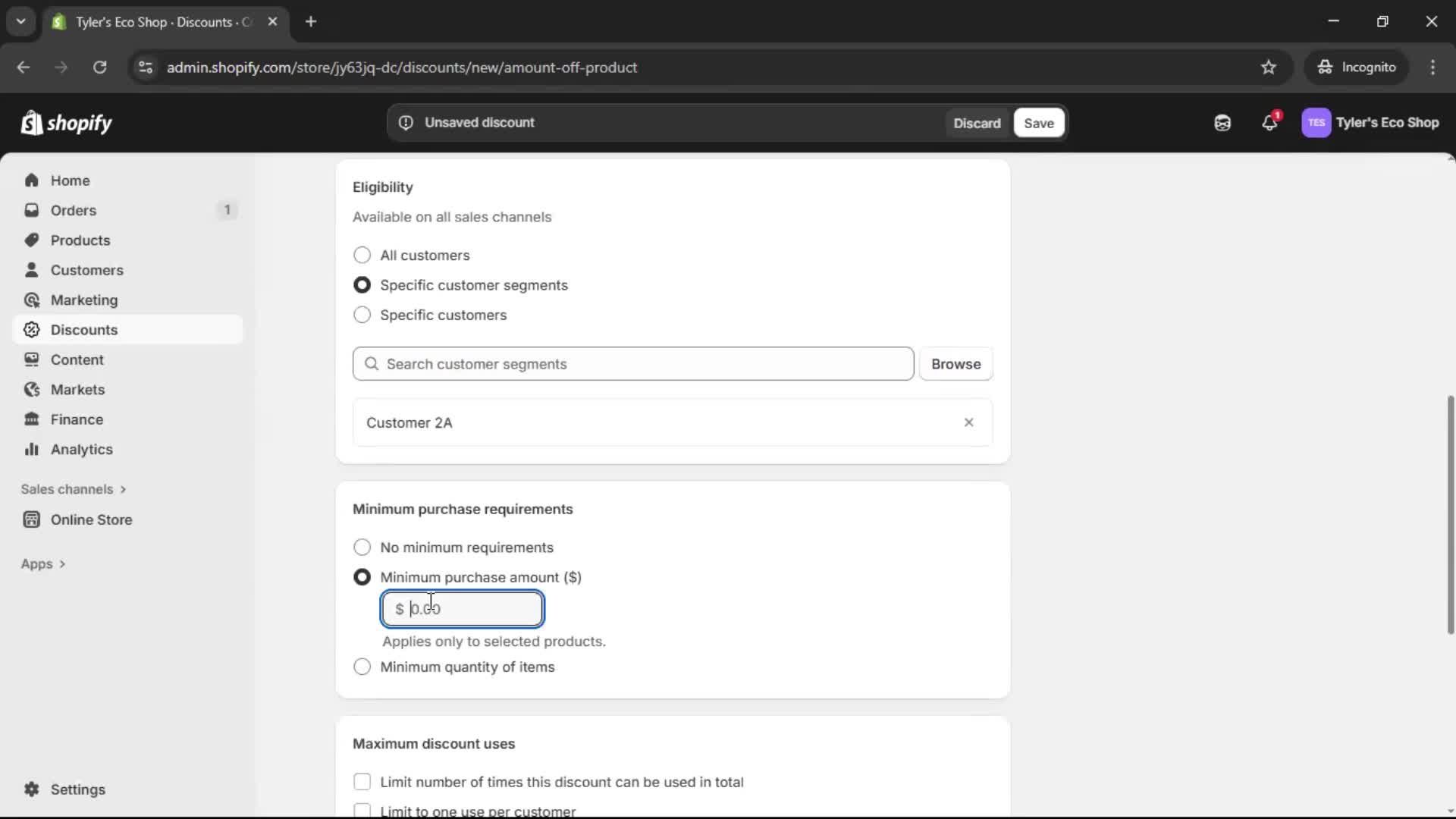Browse customer segments
Viewport: 1456px width, 819px height.
coord(955,364)
